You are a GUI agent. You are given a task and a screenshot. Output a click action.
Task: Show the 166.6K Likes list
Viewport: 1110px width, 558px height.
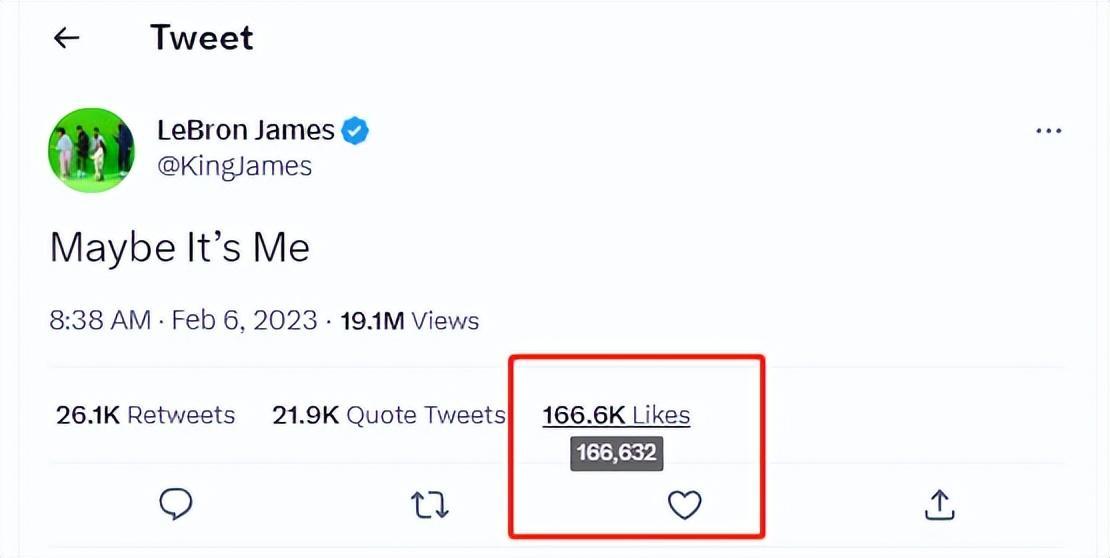pos(616,415)
